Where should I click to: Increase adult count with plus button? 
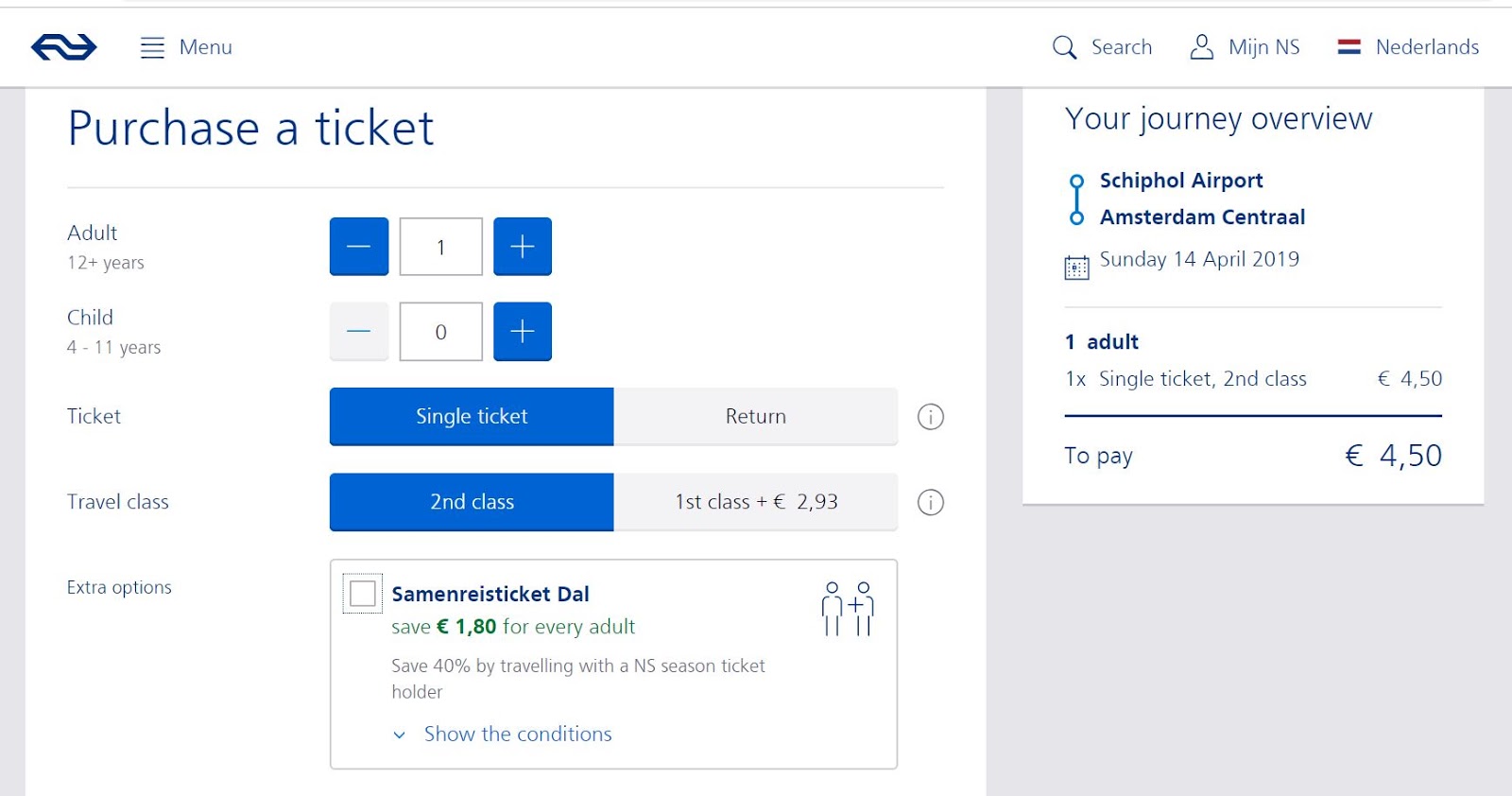point(523,247)
